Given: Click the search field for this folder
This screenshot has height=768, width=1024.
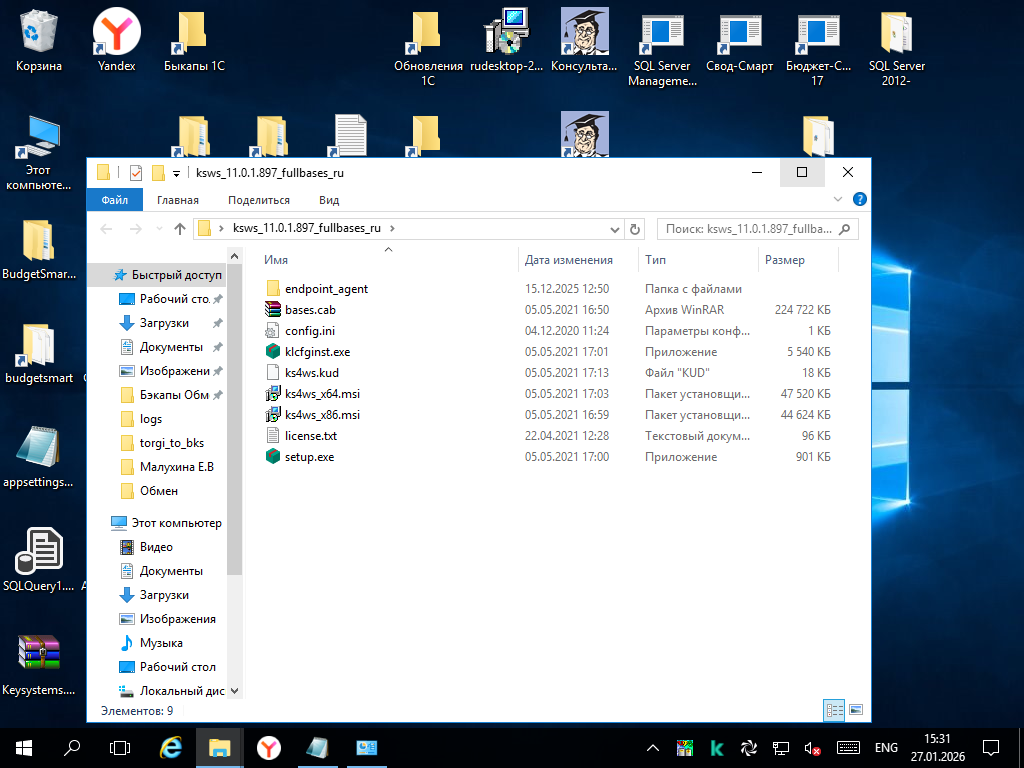Looking at the screenshot, I should [x=748, y=229].
